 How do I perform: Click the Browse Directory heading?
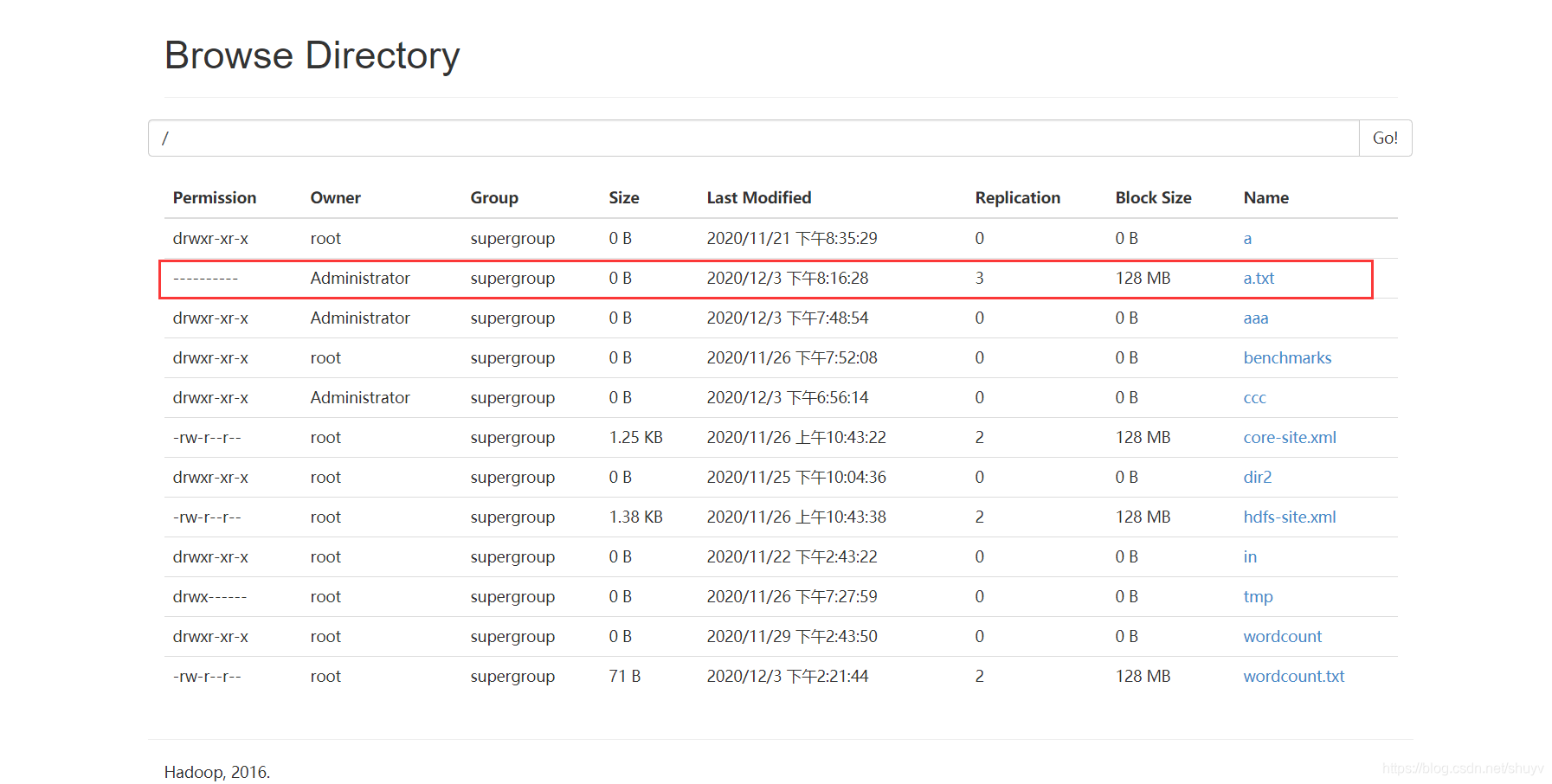click(x=312, y=55)
